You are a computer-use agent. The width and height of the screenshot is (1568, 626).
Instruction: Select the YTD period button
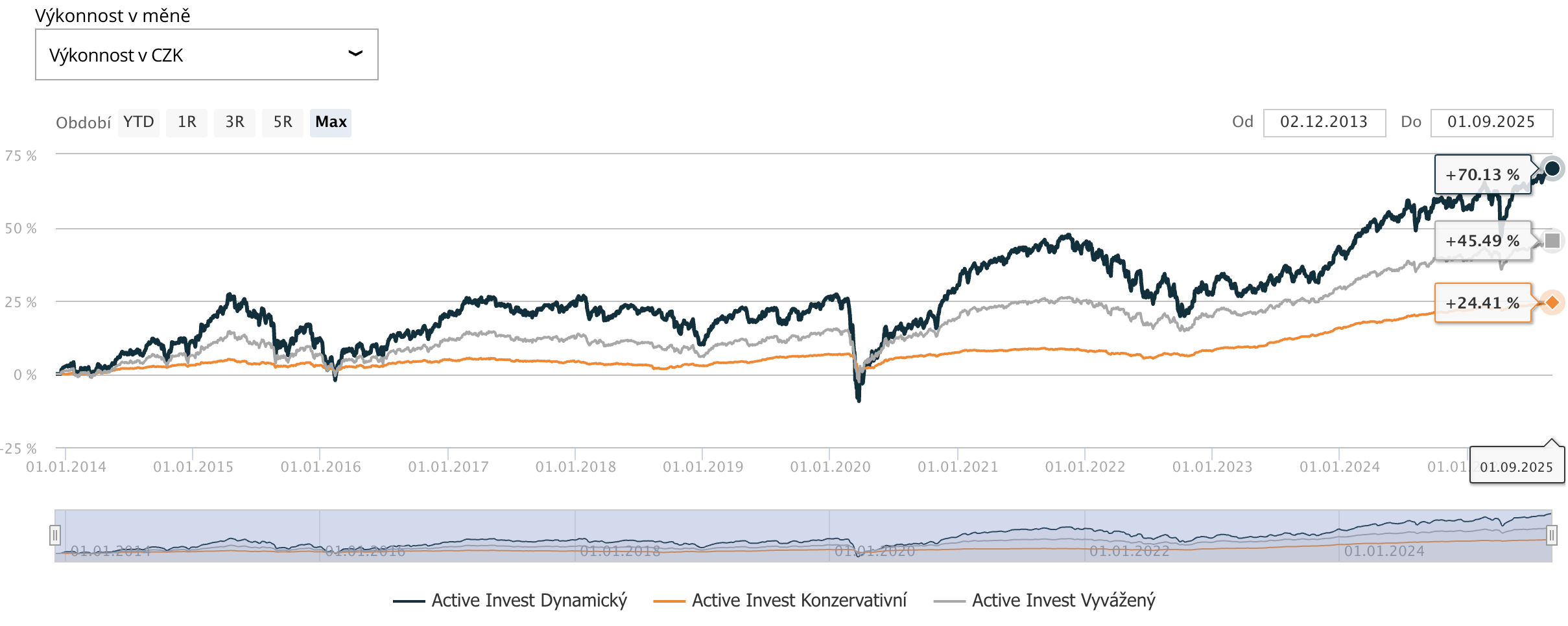[139, 122]
